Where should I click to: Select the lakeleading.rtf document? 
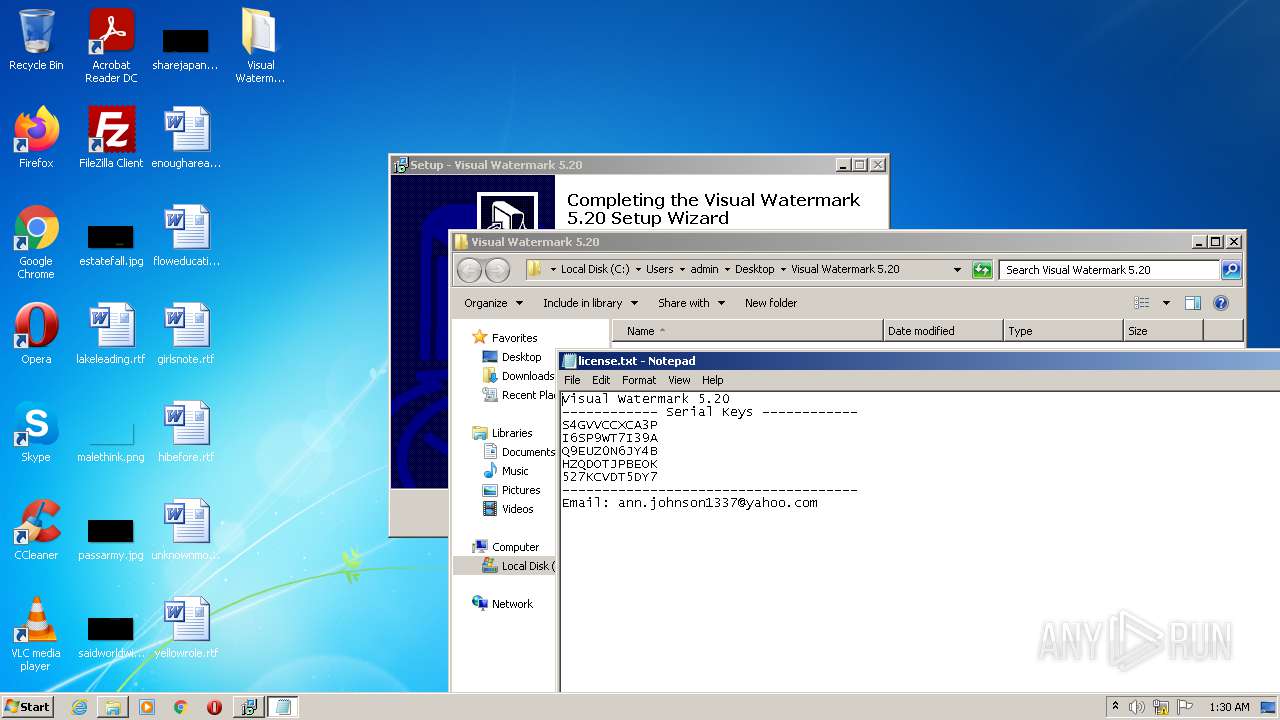pos(111,334)
